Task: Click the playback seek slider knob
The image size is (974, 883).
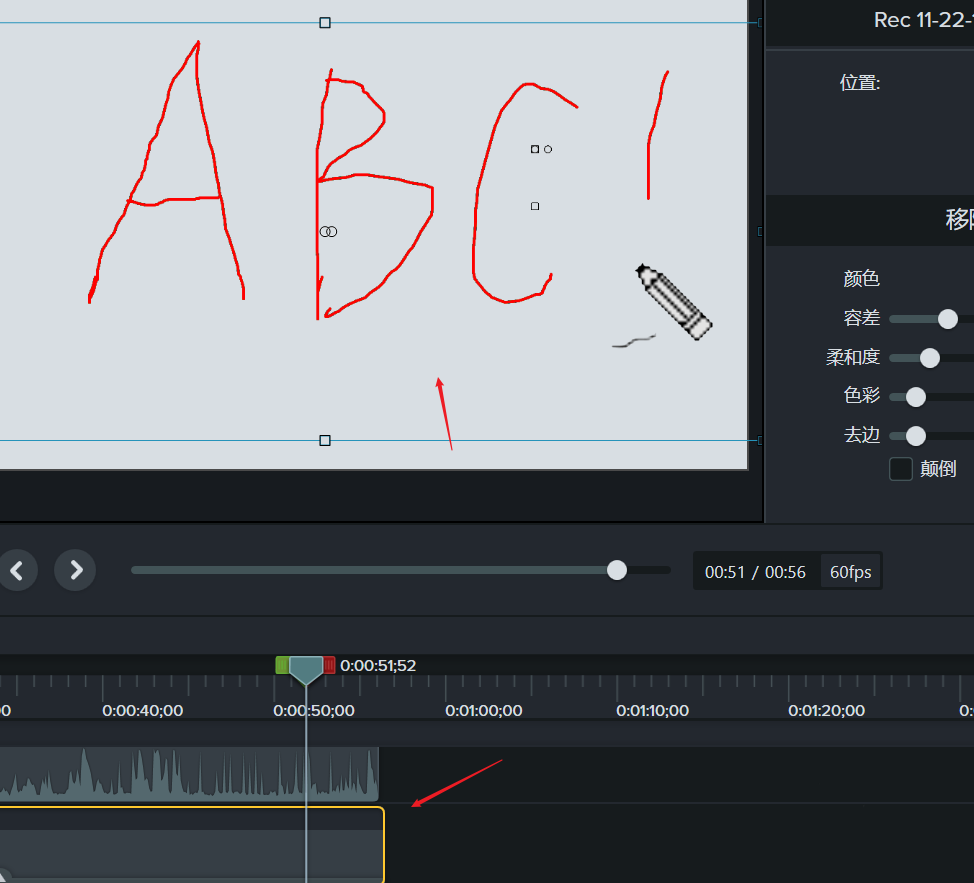Action: (616, 570)
